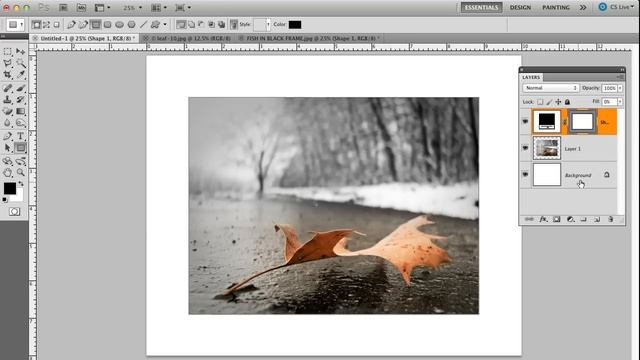Image resolution: width=640 pixels, height=360 pixels.
Task: Select the Clone Stamp tool
Action: click(x=8, y=100)
